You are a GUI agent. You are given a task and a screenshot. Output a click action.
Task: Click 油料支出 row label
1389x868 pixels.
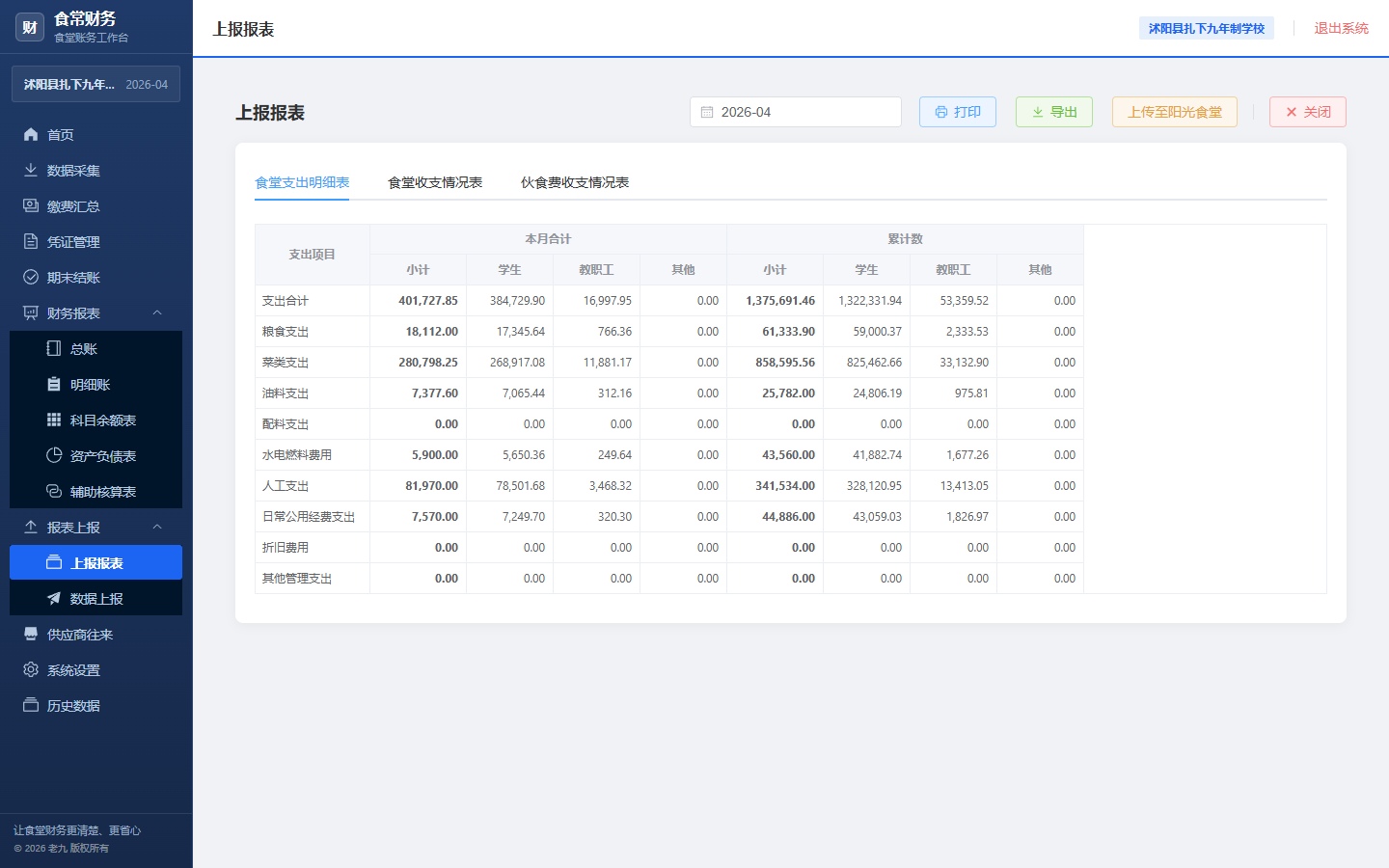(286, 393)
